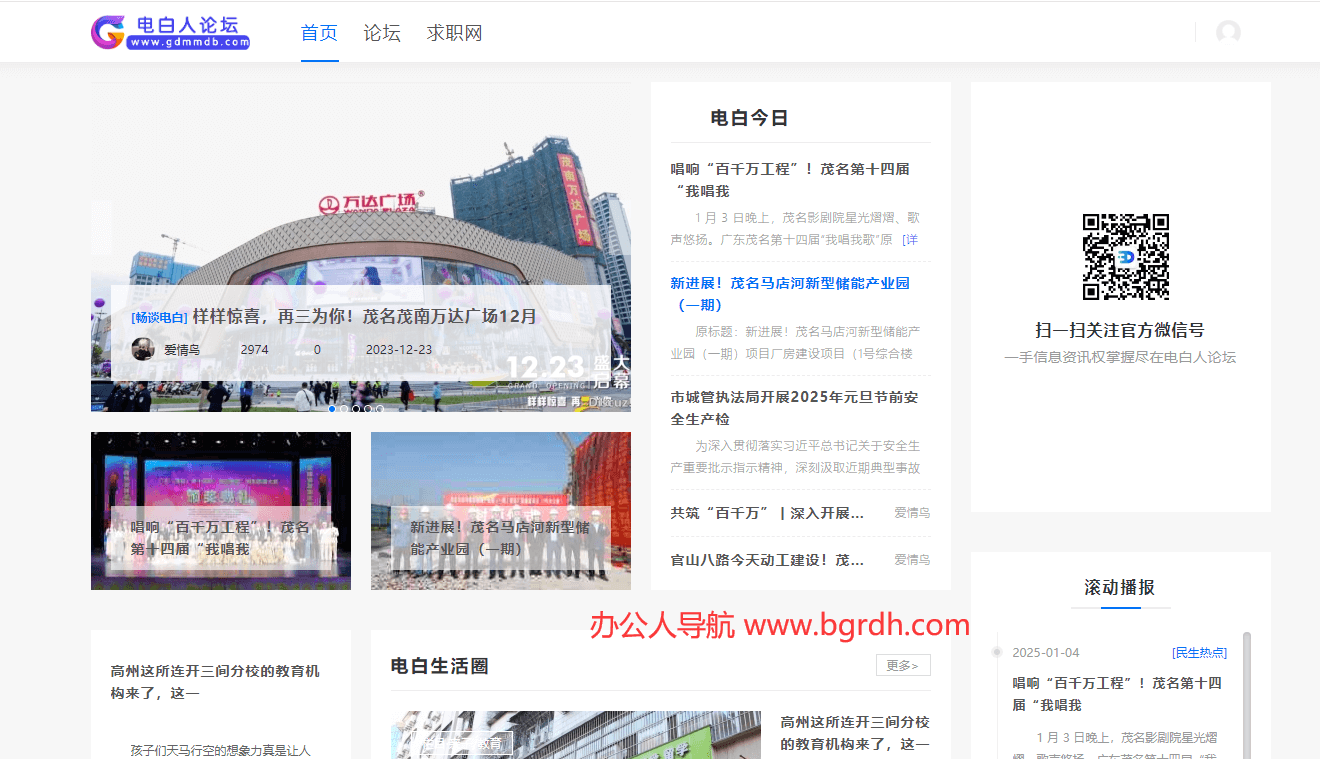Click the 孩子们天马行空的想象力 excerpt

[221, 750]
